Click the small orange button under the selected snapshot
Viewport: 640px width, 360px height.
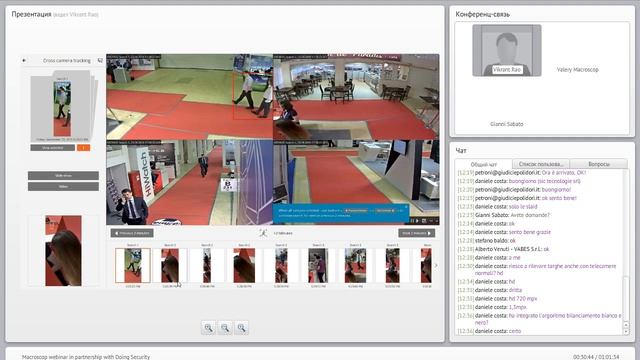click(83, 148)
